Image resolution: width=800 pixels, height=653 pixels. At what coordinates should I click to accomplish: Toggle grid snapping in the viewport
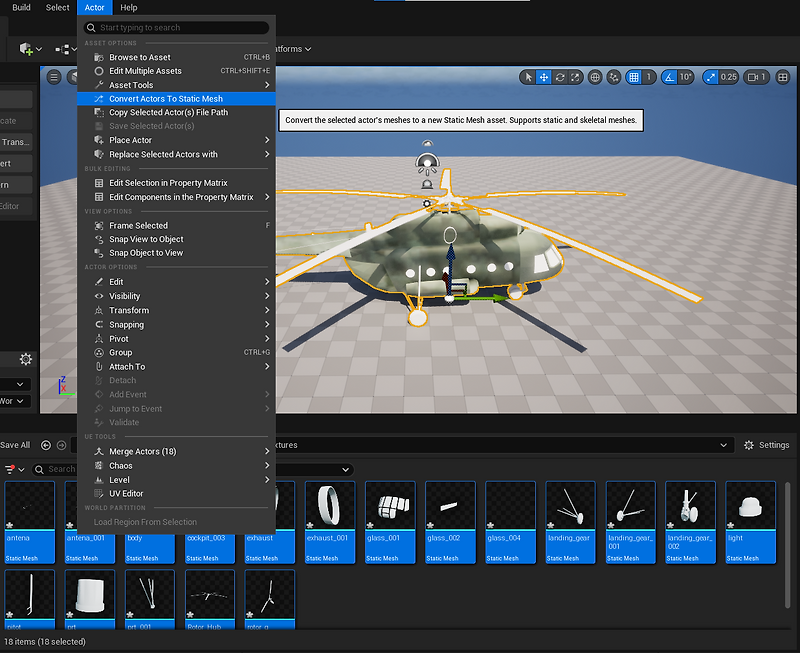point(635,77)
